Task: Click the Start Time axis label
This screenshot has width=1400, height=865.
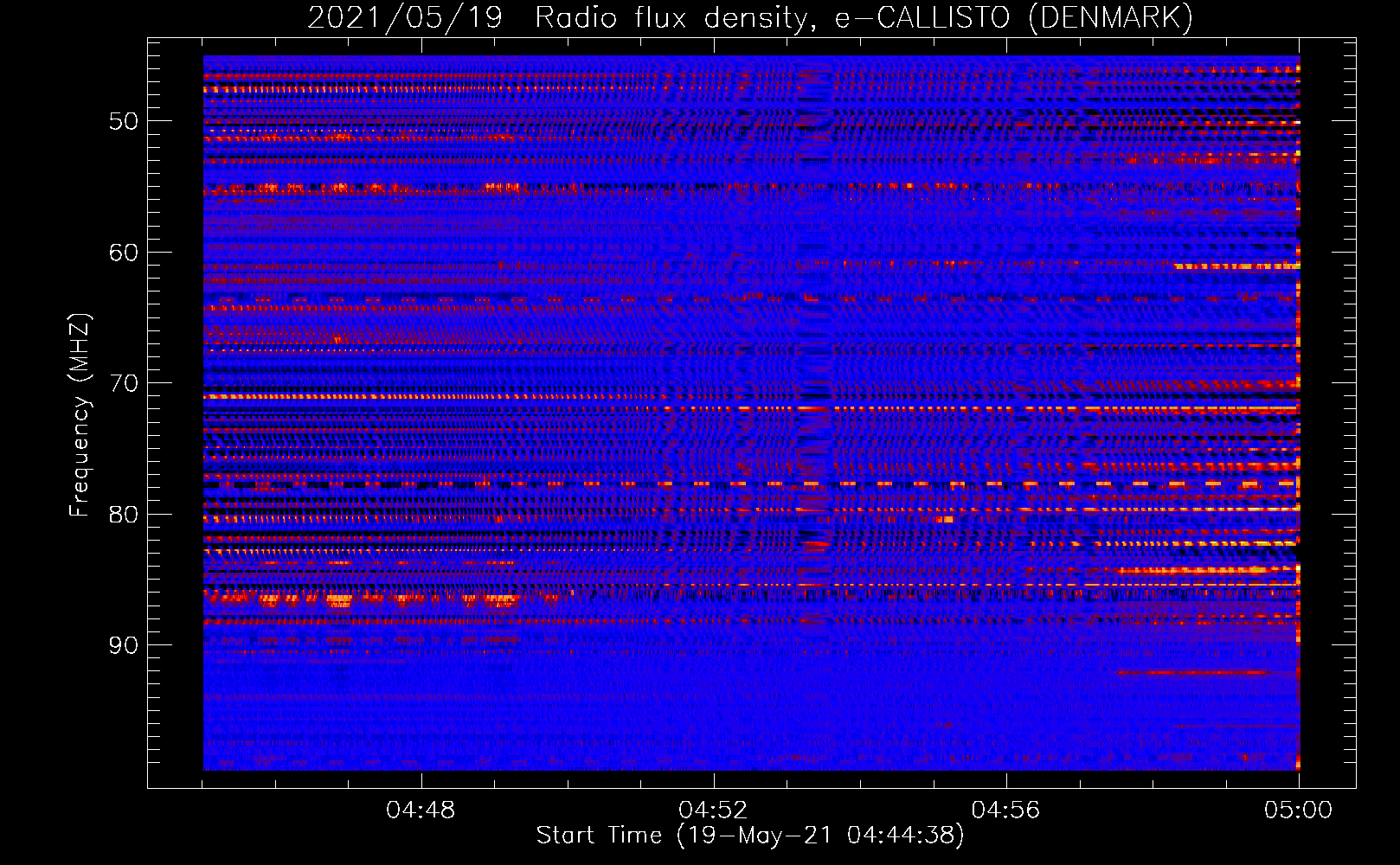Action: tap(750, 836)
